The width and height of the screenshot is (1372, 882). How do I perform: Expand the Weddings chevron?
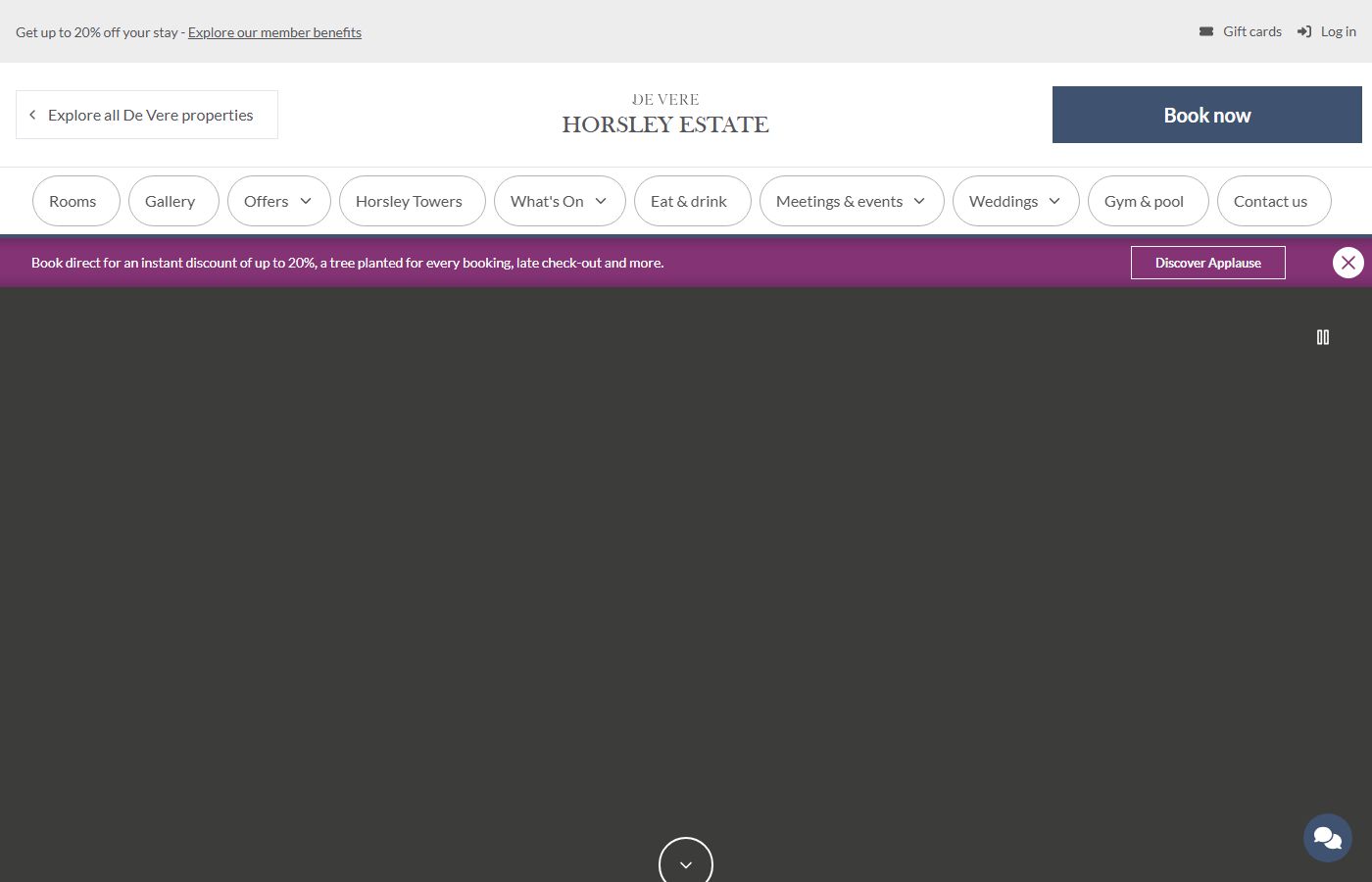point(1054,201)
